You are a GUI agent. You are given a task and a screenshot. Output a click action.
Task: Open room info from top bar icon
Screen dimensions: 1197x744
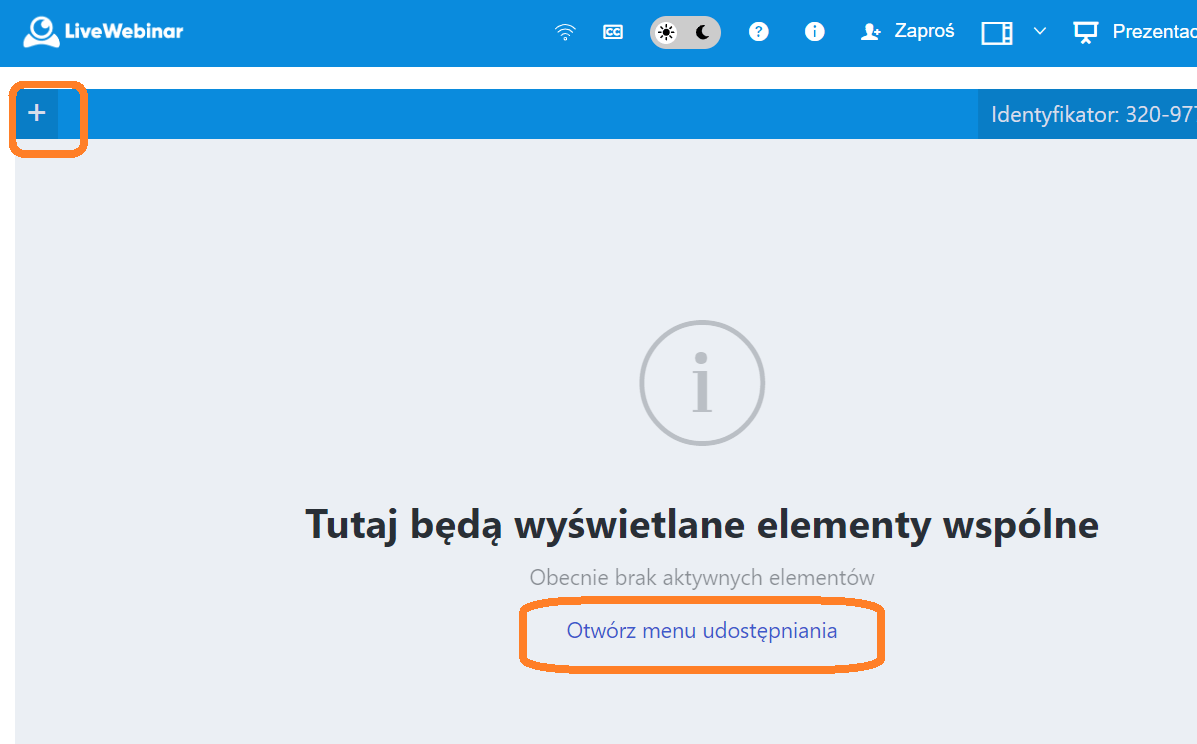pos(815,32)
